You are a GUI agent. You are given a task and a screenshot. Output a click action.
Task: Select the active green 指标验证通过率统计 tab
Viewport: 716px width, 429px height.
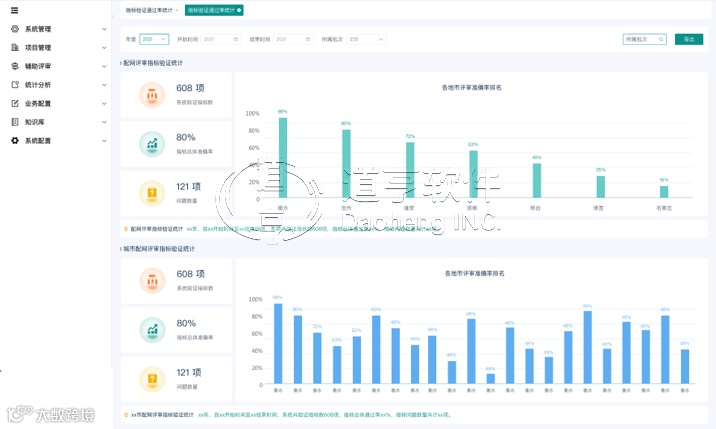click(214, 10)
